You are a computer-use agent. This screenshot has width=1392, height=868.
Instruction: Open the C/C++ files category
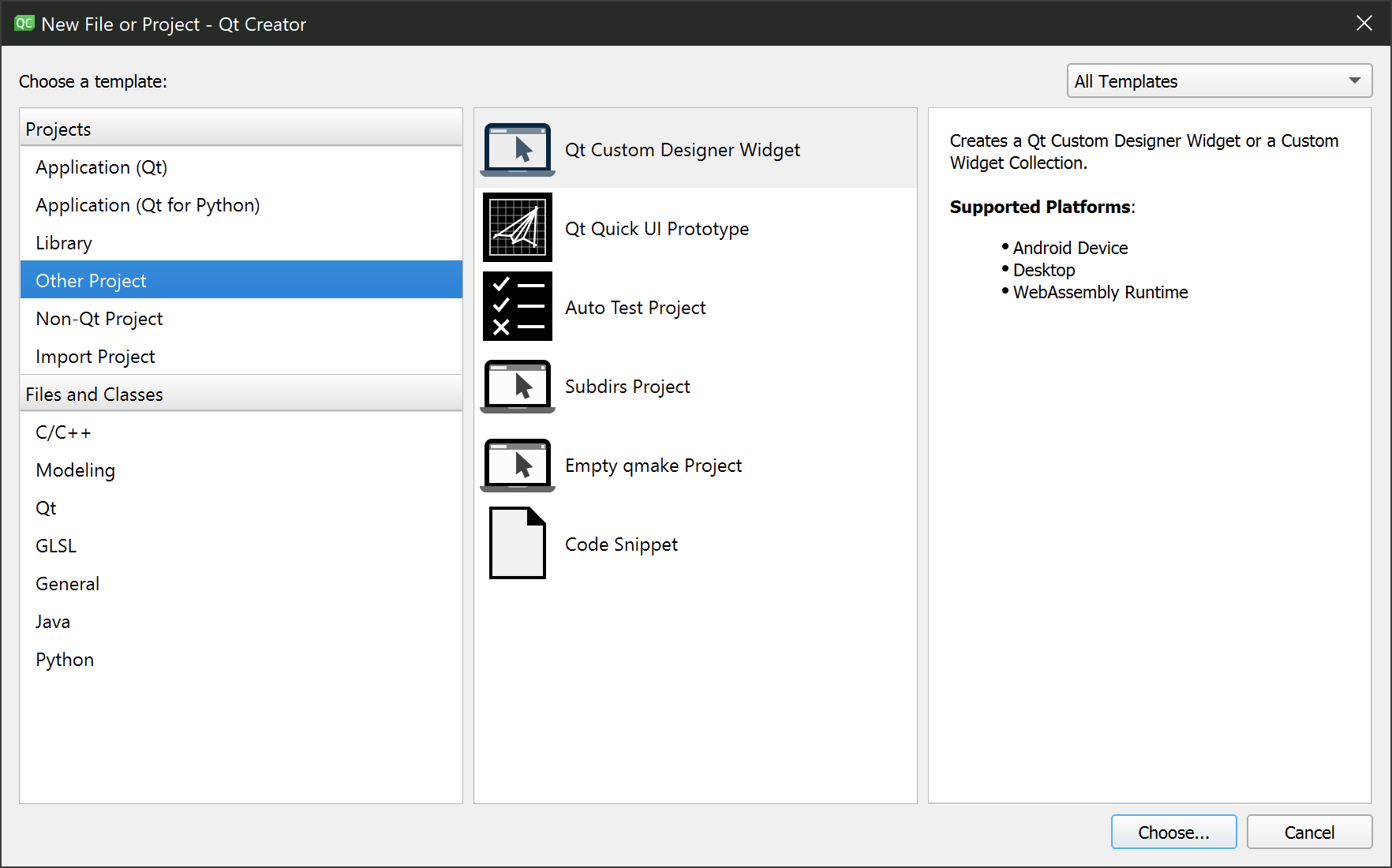(63, 432)
